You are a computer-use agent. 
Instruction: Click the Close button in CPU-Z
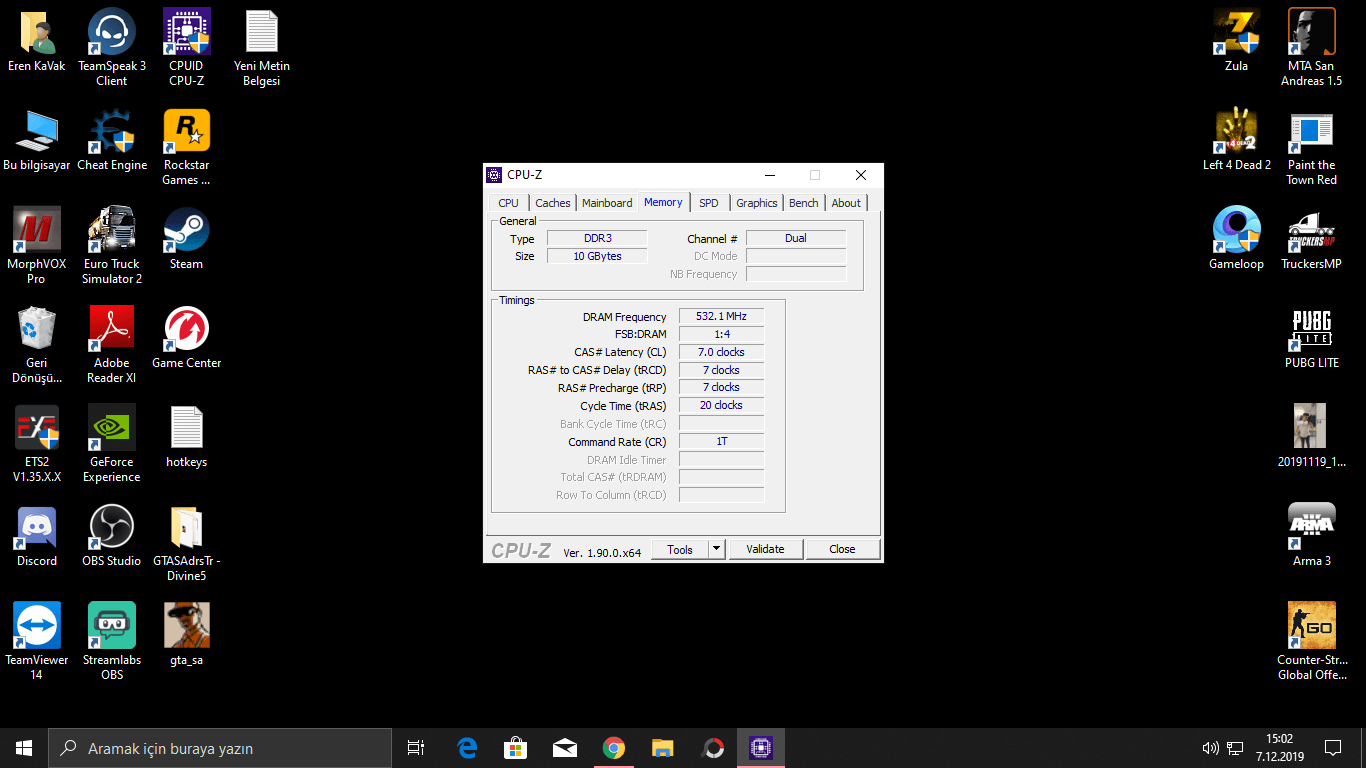point(842,549)
